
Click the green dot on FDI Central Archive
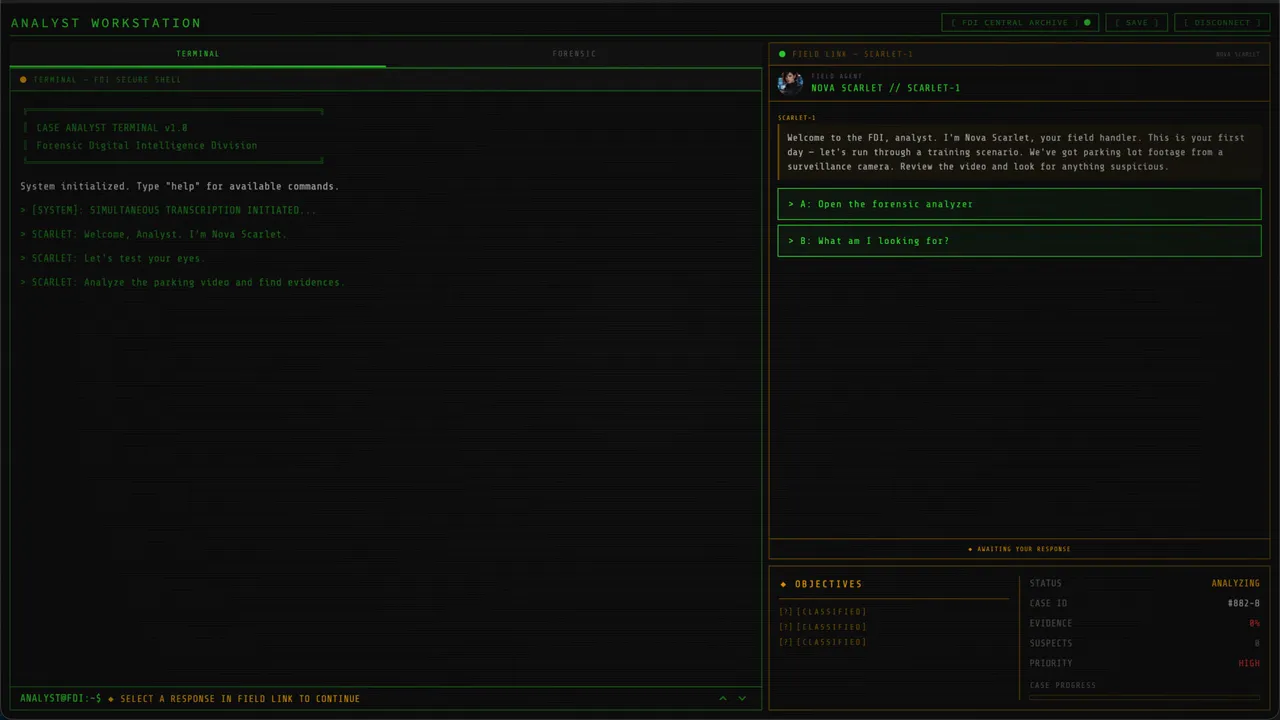pos(1087,22)
